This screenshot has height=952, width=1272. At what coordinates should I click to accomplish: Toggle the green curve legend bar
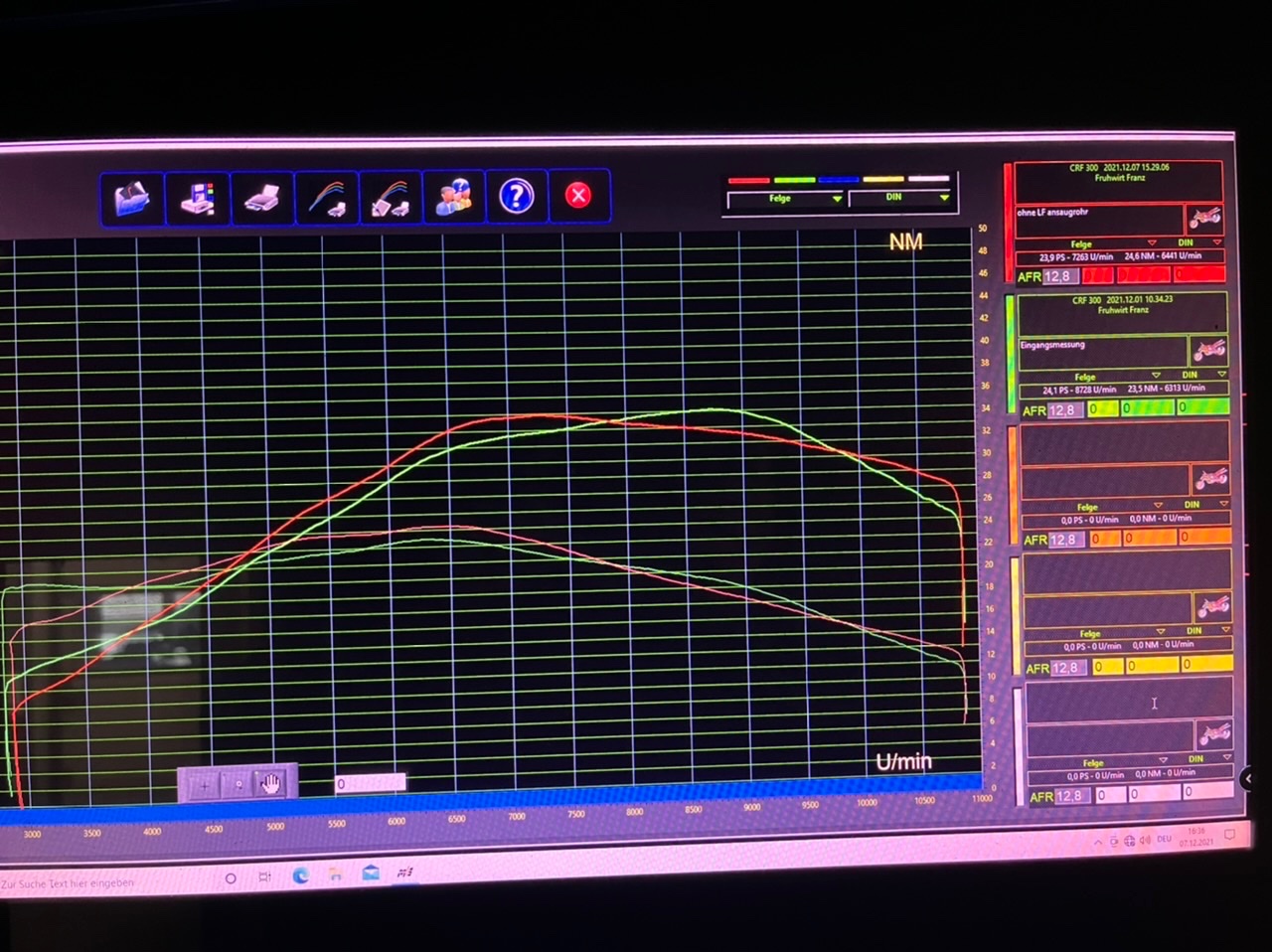[794, 180]
